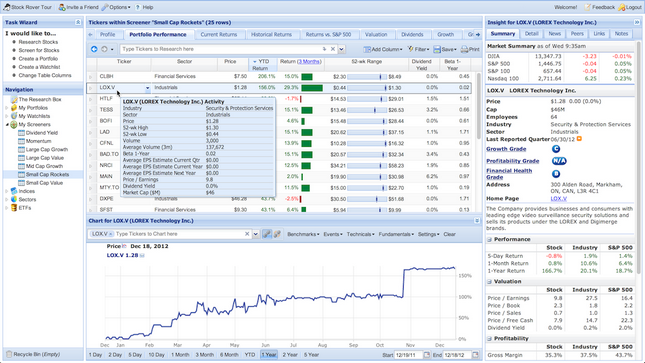Switch to Returns vs. S&P 500 tab
This screenshot has height=363, width=645.
coord(328,35)
